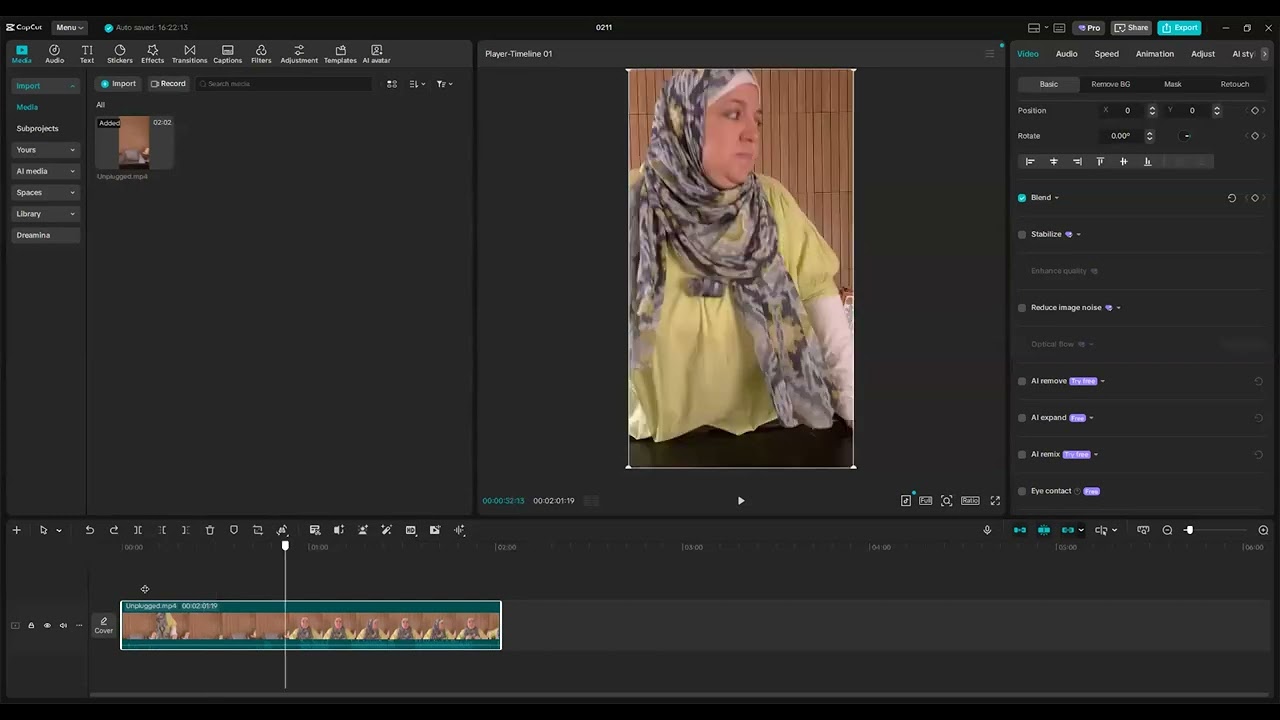Click the Crop tool in the timeline toolbar
This screenshot has width=1280, height=720.
pyautogui.click(x=258, y=530)
